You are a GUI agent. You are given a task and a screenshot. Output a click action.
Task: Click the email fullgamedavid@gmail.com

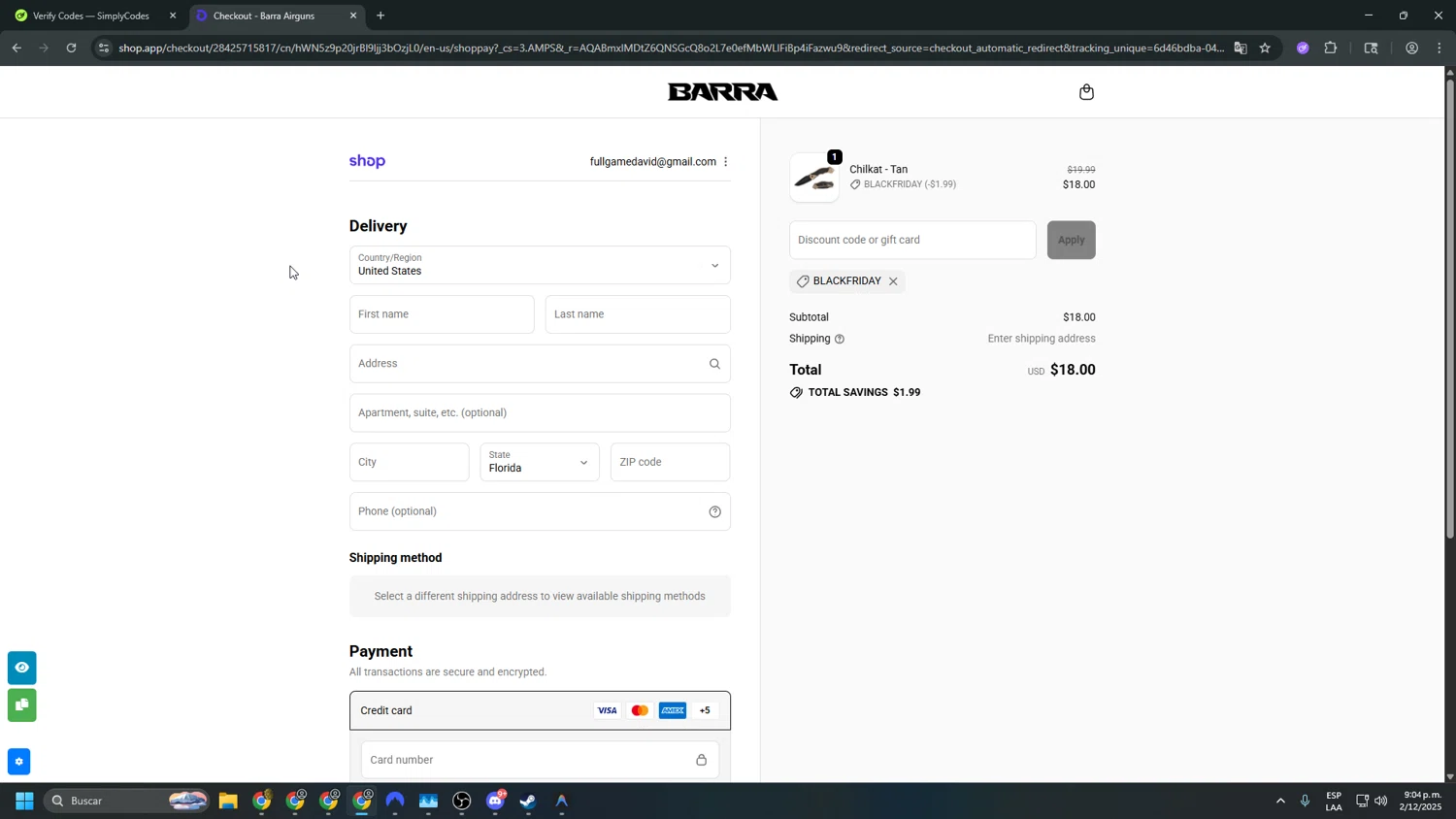point(652,162)
